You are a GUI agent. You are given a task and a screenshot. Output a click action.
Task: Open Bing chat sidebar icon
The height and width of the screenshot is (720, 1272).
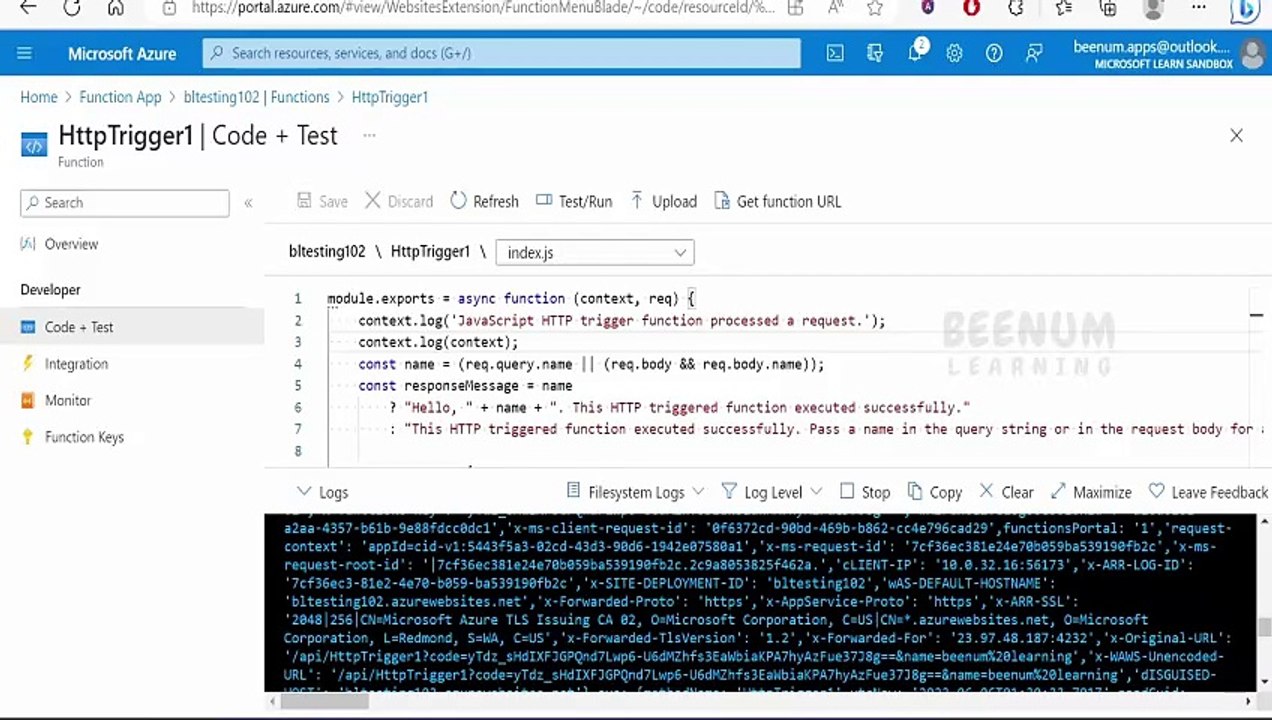click(x=1245, y=10)
